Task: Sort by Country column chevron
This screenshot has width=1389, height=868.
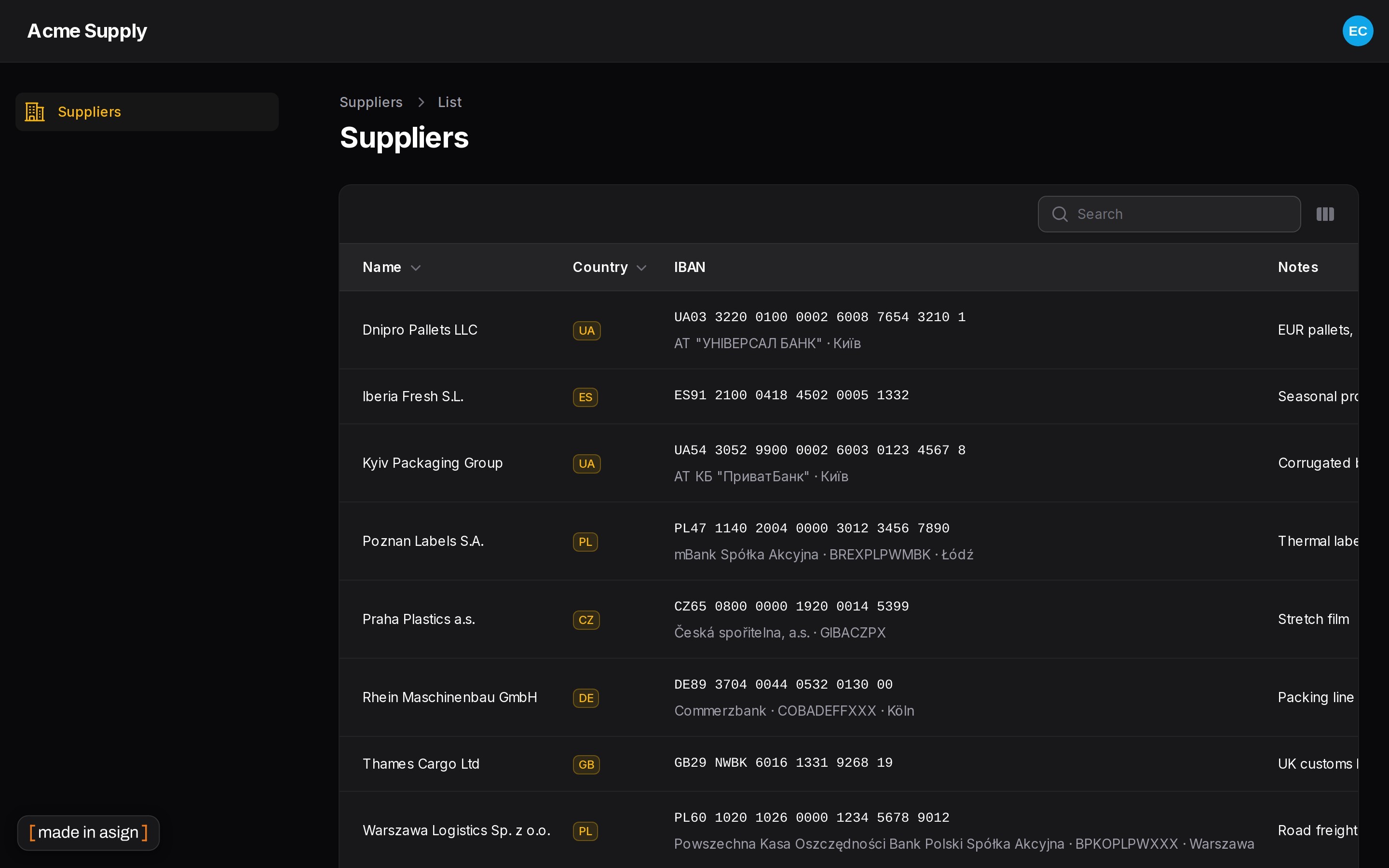Action: click(642, 268)
